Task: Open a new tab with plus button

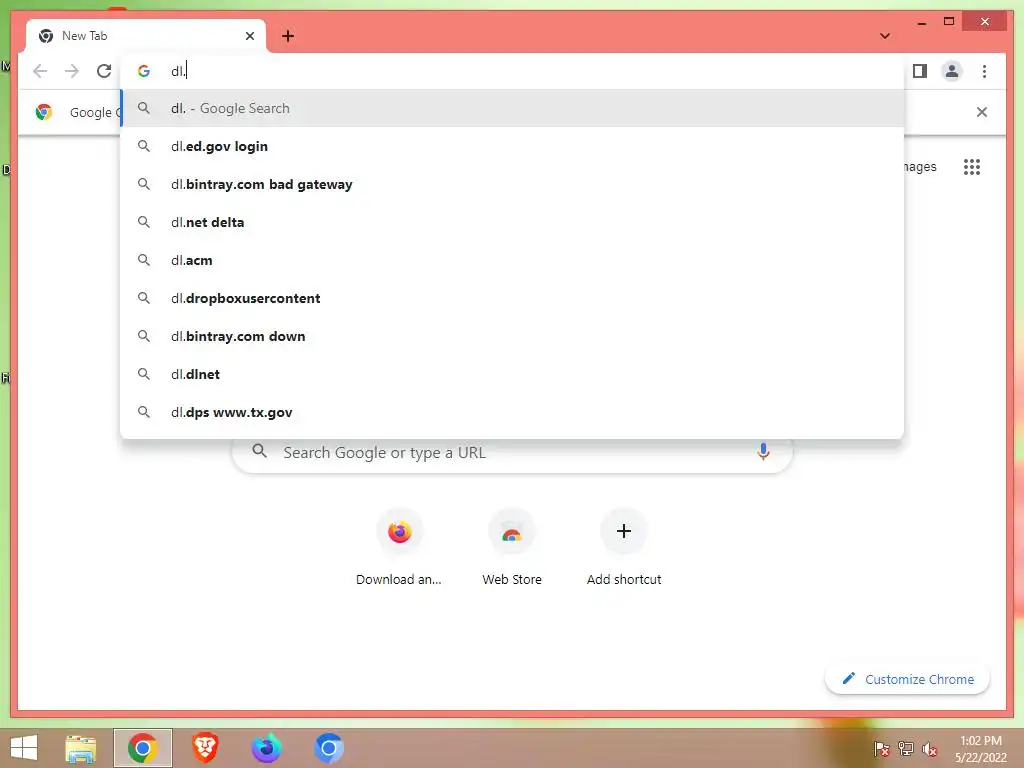Action: point(288,36)
